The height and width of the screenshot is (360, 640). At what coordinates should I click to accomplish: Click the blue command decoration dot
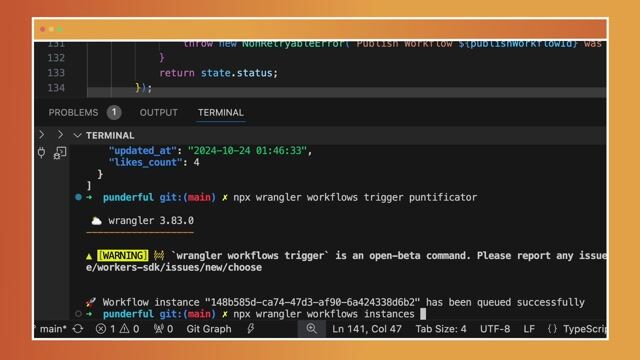[x=78, y=197]
